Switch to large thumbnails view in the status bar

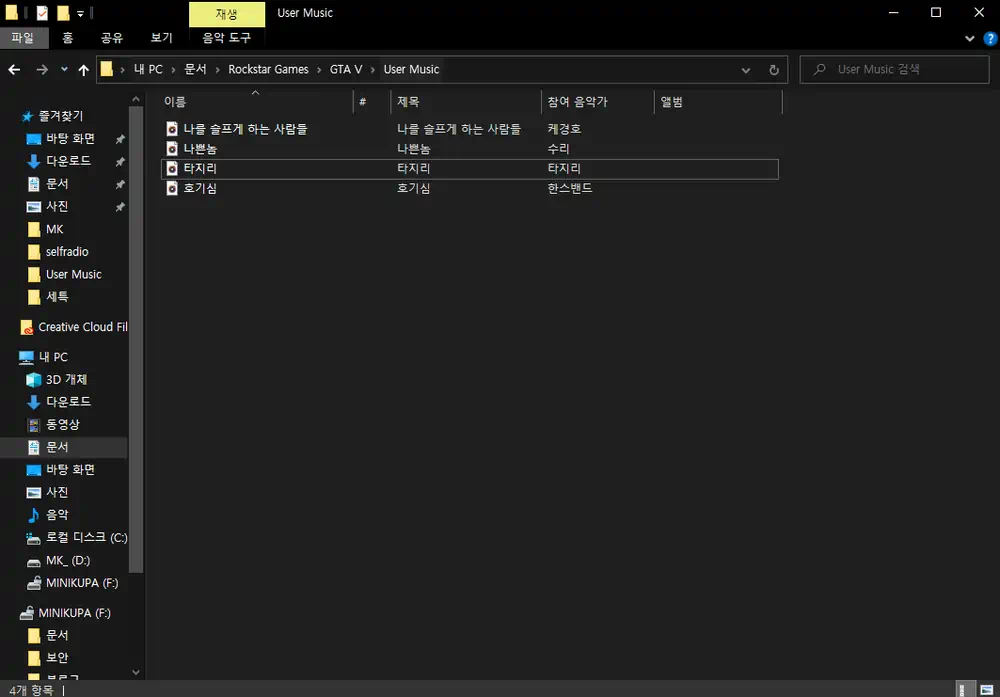point(985,689)
